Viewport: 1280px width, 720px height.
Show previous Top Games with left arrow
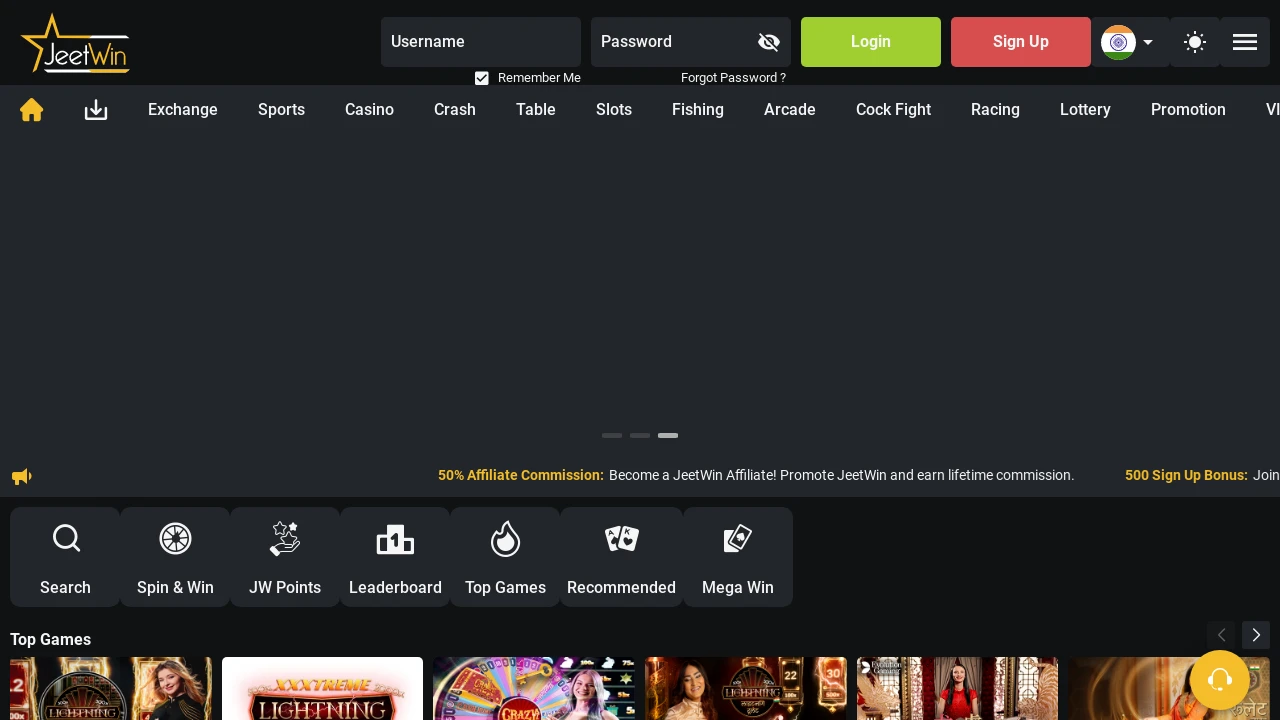click(x=1221, y=635)
